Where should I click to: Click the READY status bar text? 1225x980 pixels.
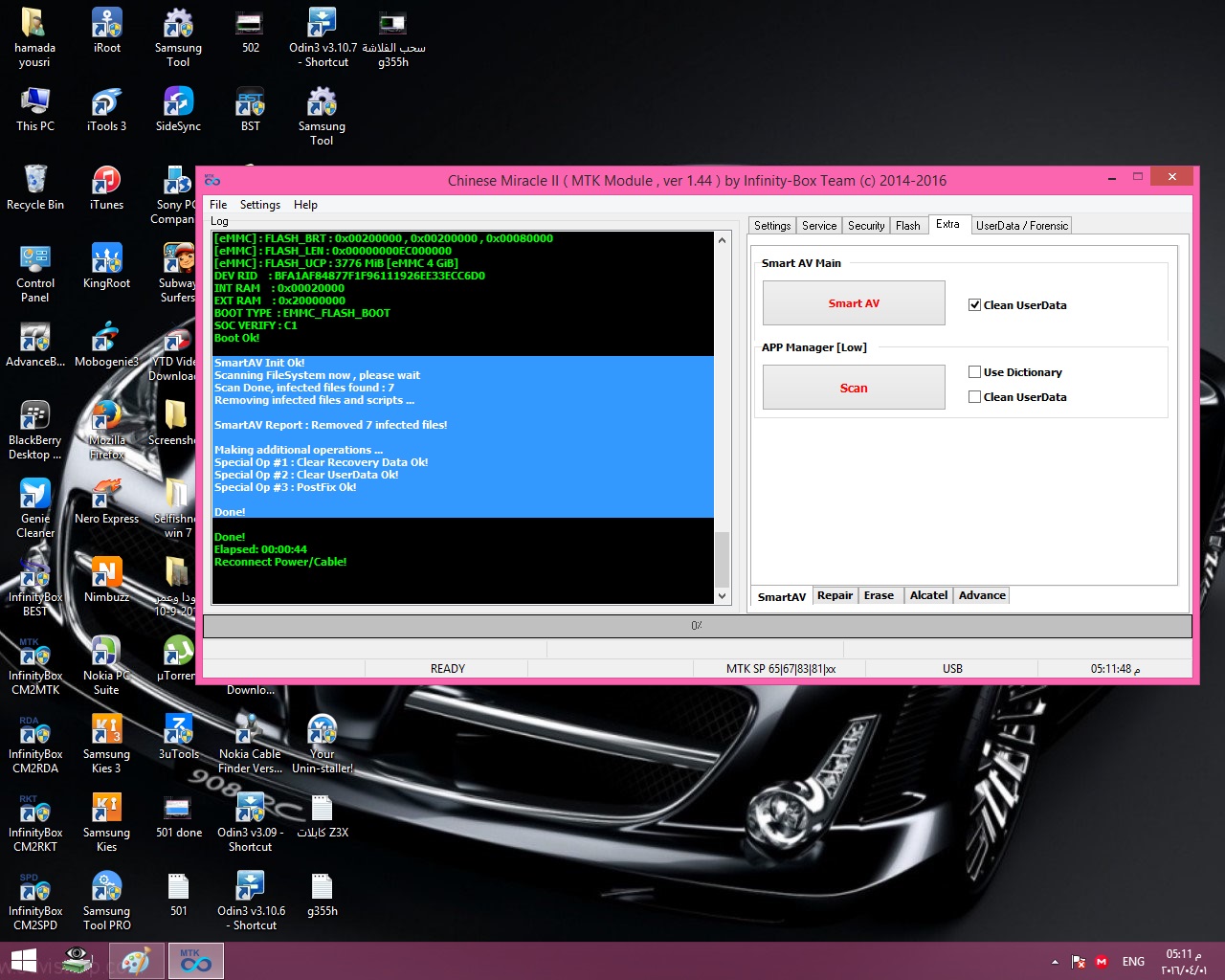tap(447, 669)
